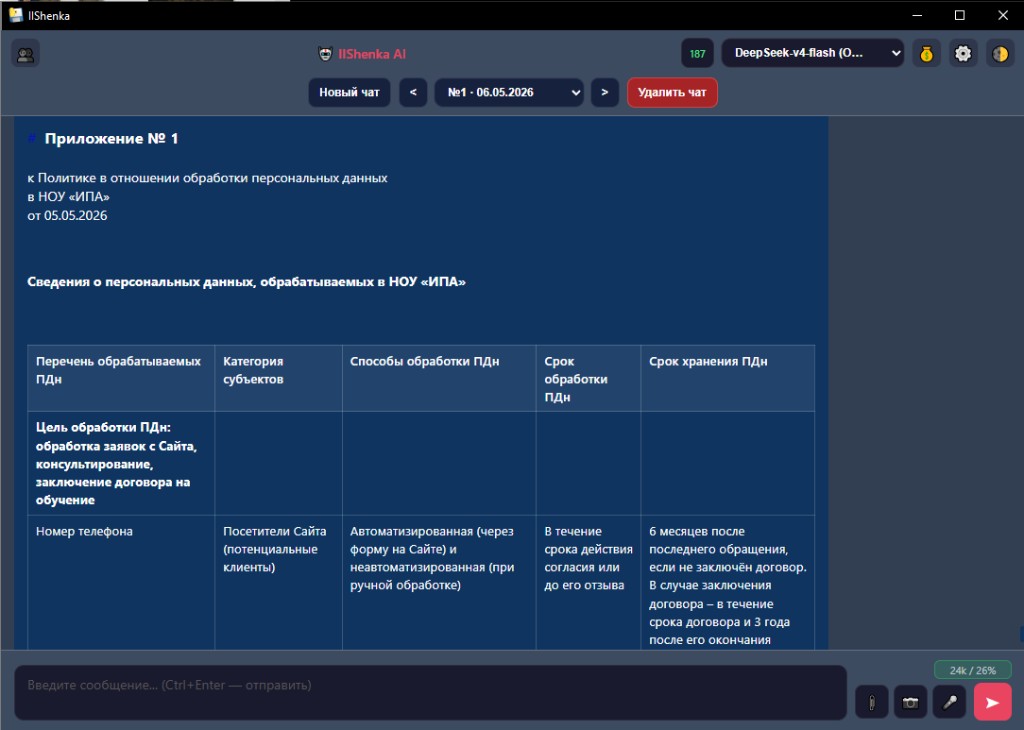
Task: Click header cell Срок обработки ПДн
Action: click(x=588, y=379)
